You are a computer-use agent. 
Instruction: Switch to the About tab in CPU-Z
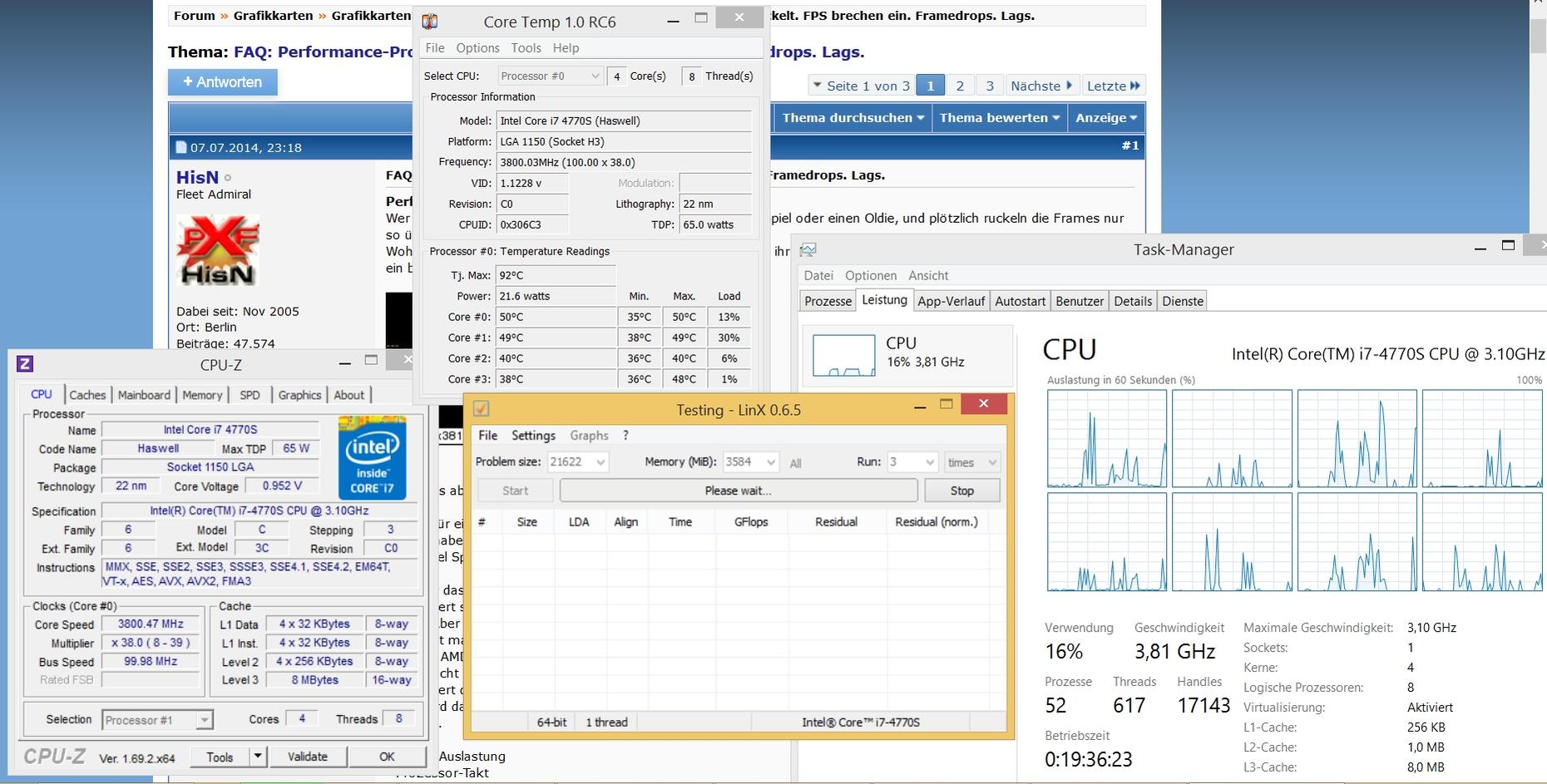point(348,395)
